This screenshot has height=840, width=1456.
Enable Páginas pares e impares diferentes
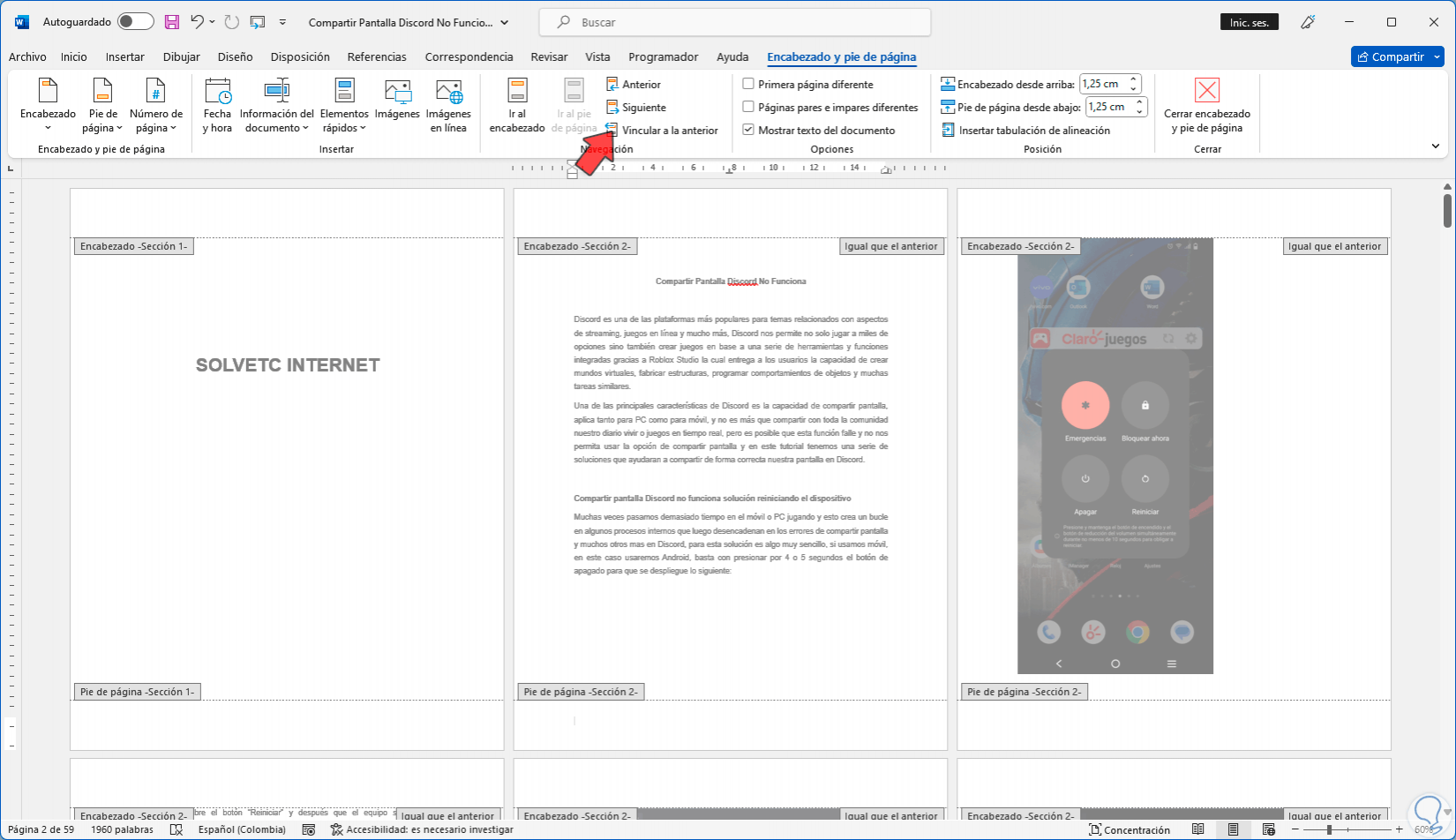[830, 108]
